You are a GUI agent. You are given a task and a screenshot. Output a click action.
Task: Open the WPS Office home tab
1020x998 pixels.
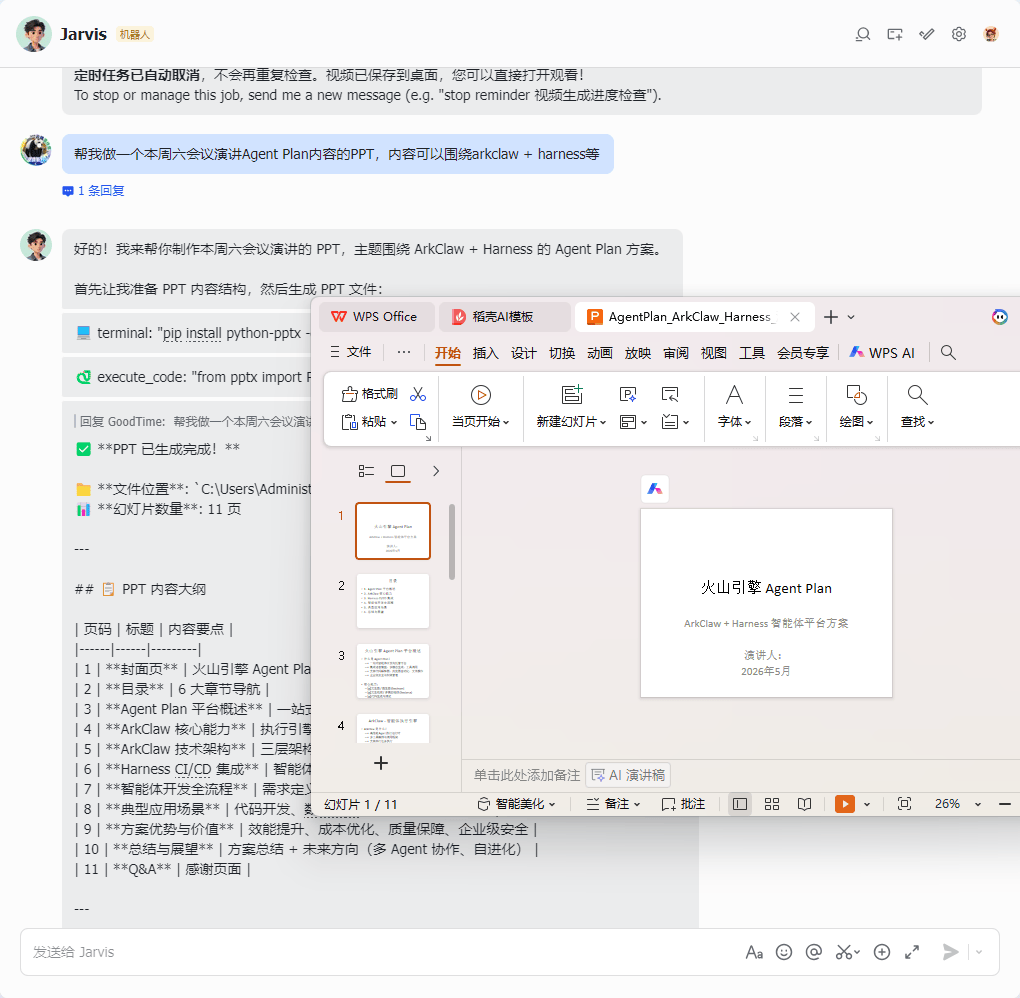pos(377,317)
